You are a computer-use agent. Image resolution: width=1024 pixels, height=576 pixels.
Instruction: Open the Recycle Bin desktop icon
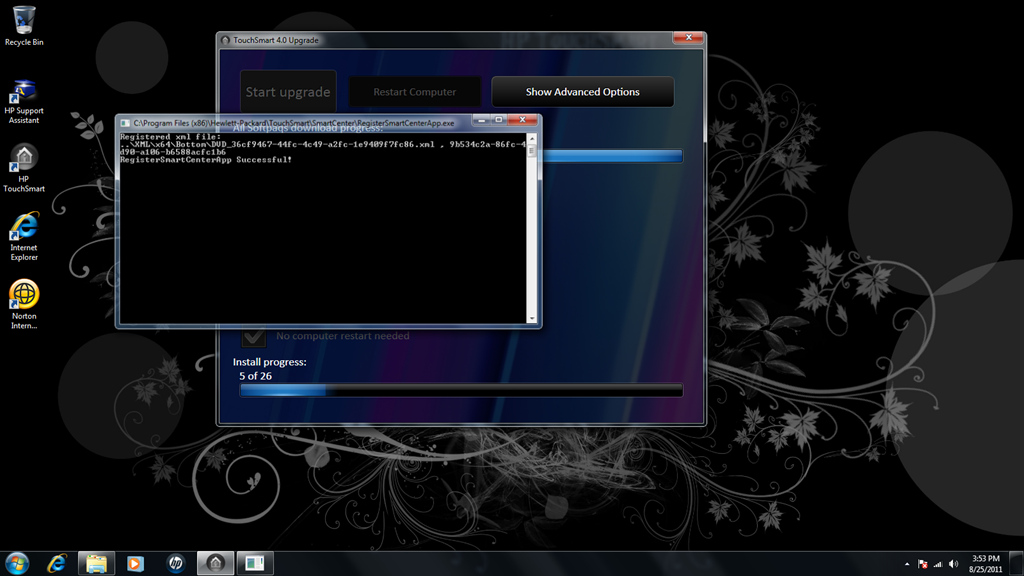(24, 26)
